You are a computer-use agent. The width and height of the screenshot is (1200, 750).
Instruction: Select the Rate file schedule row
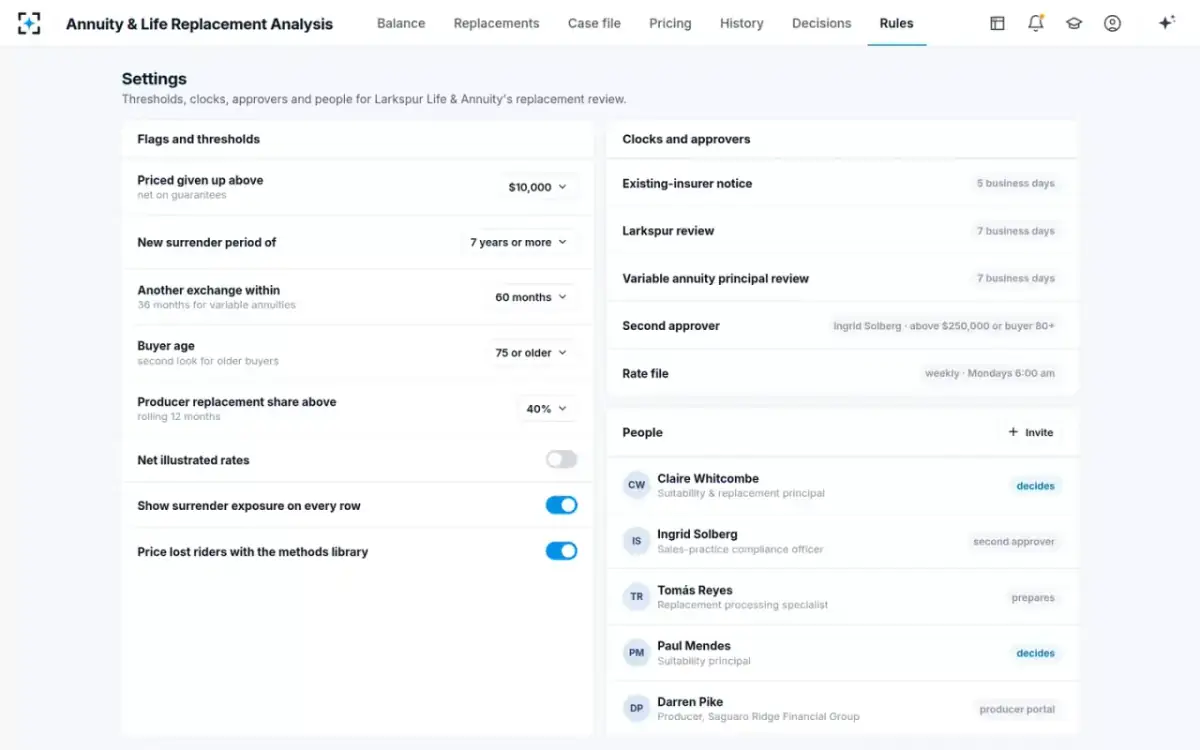pyautogui.click(x=842, y=373)
